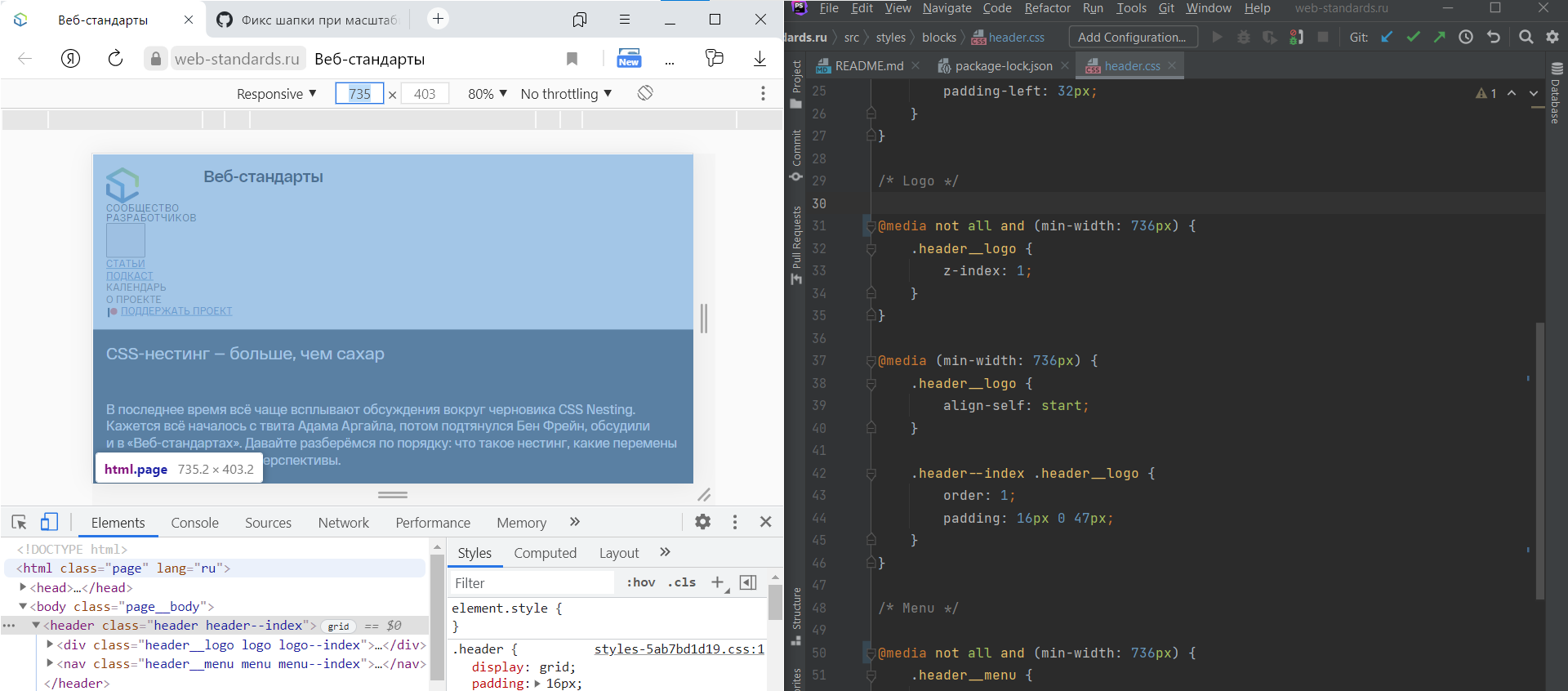Switch to the Network tab
1568x691 pixels.
[x=343, y=523]
